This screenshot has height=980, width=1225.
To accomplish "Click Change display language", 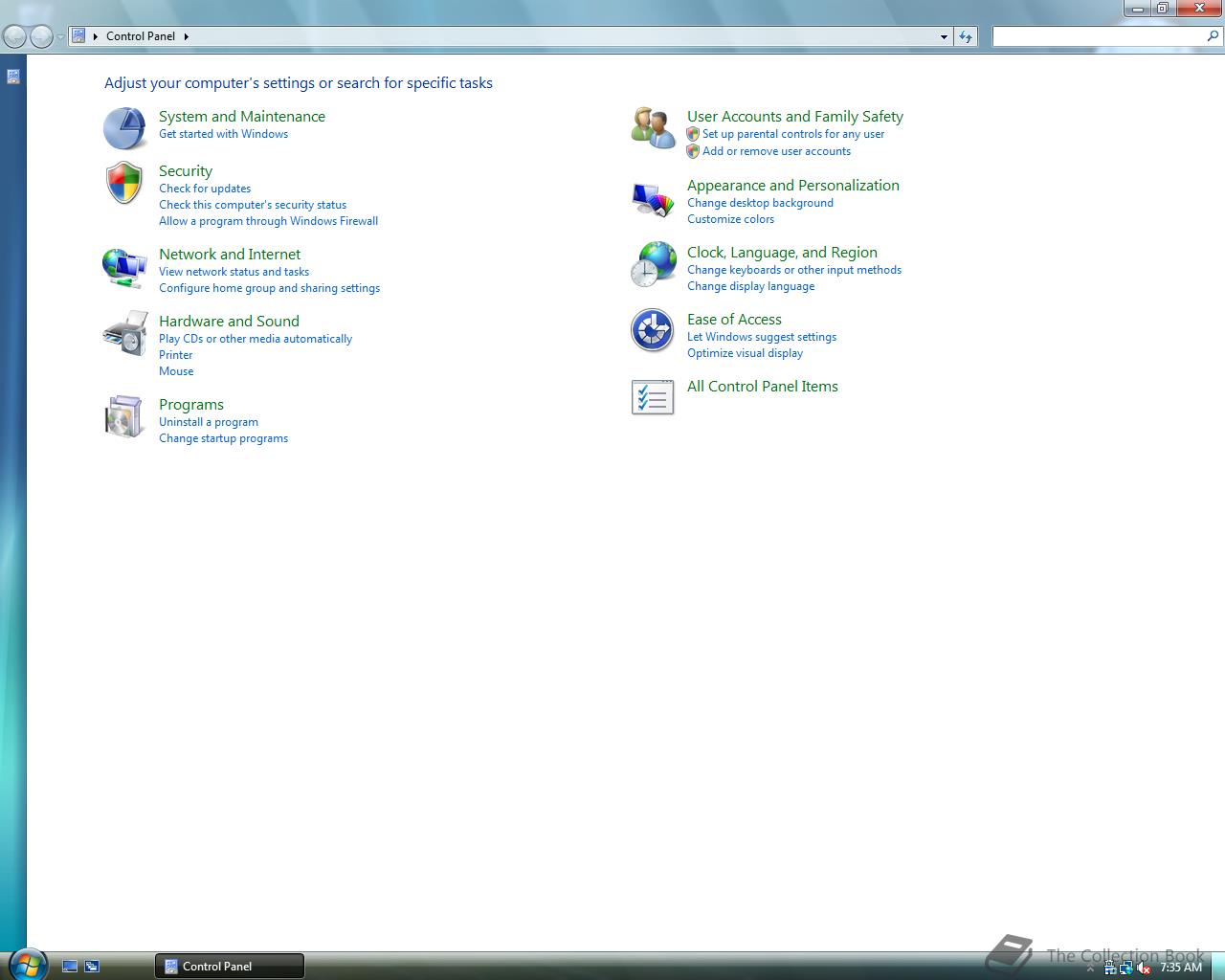I will [750, 286].
